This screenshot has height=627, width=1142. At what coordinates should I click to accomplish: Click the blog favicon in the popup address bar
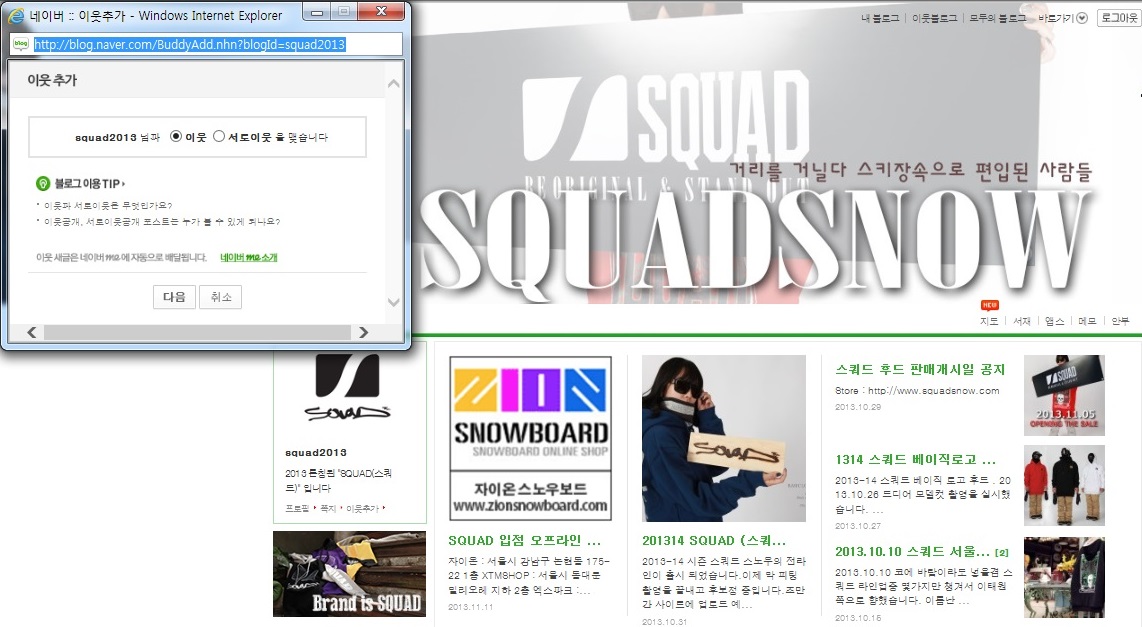click(21, 44)
